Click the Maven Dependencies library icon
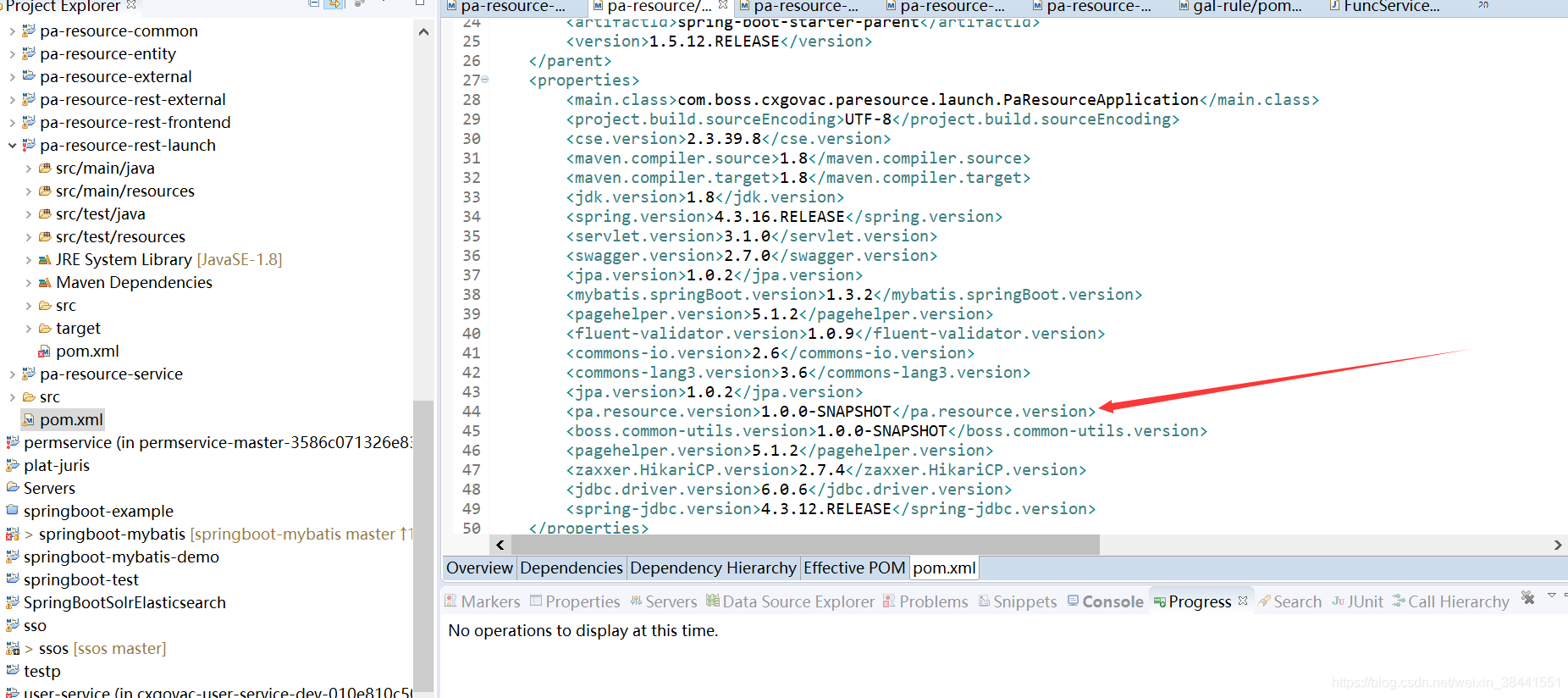The image size is (1568, 698). [x=45, y=282]
